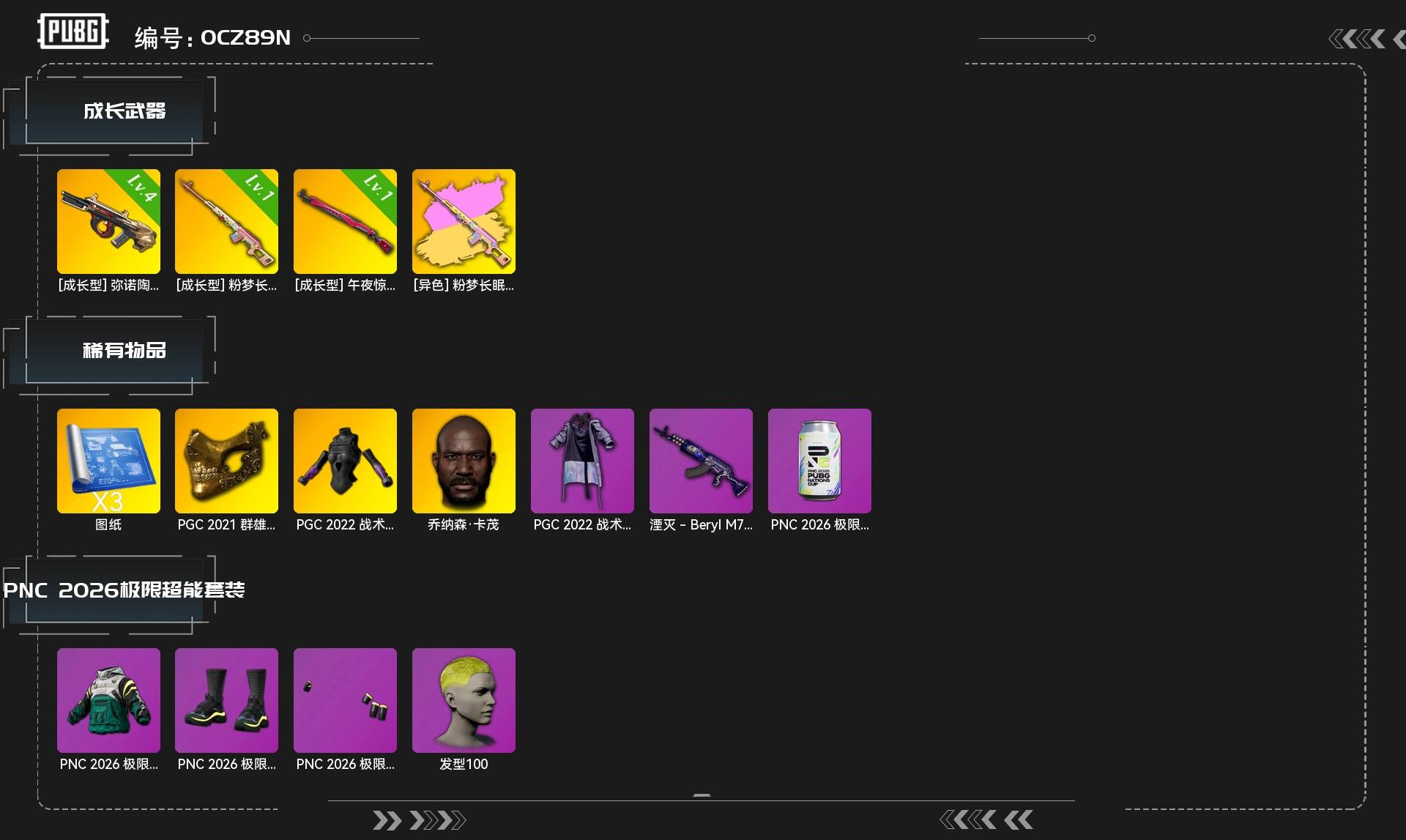Open the 成长武器 section header
1406x840 pixels.
pyautogui.click(x=124, y=111)
